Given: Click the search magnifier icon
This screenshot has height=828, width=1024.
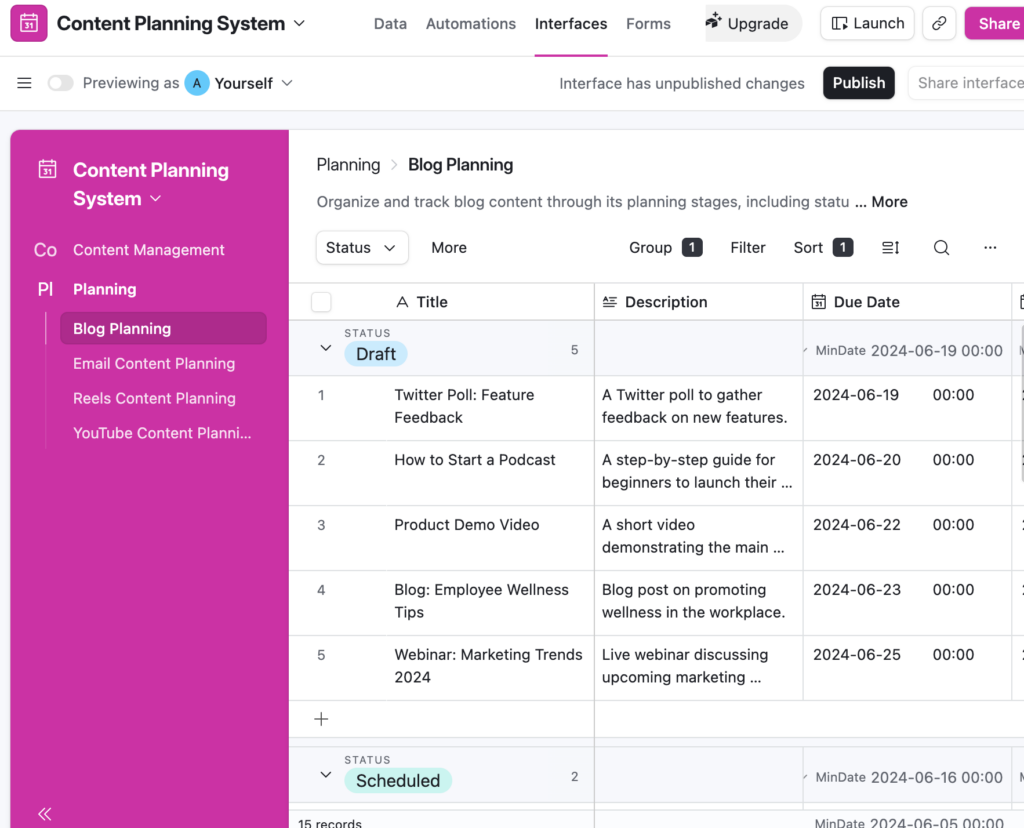Looking at the screenshot, I should [x=941, y=248].
